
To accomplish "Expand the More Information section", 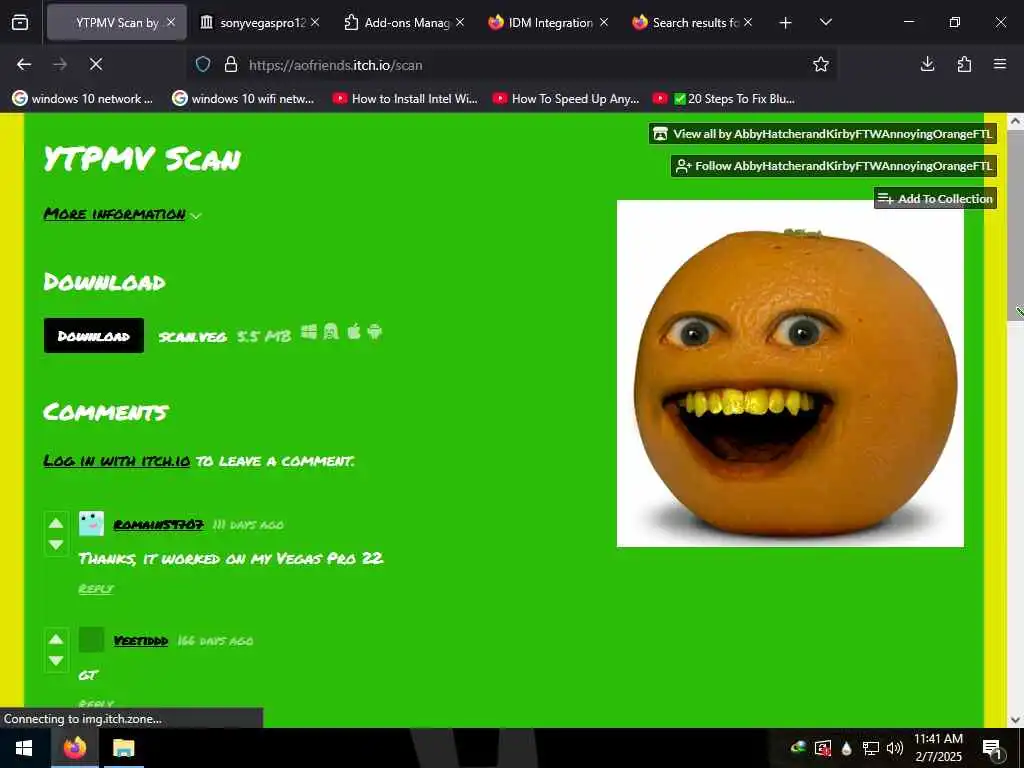I will tap(122, 214).
